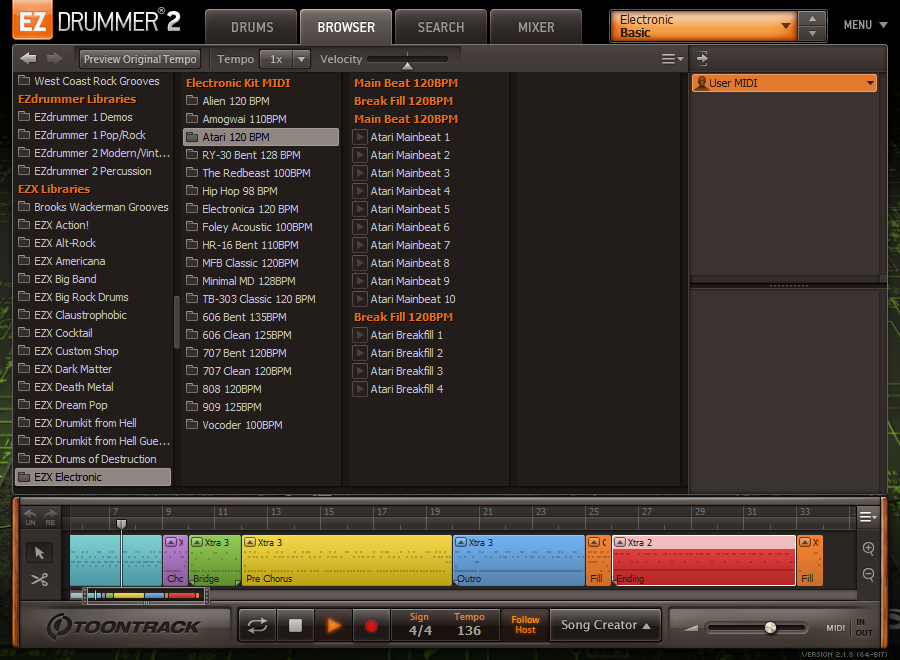Screen dimensions: 900x660
Task: Click the Play button
Action: pyautogui.click(x=333, y=625)
